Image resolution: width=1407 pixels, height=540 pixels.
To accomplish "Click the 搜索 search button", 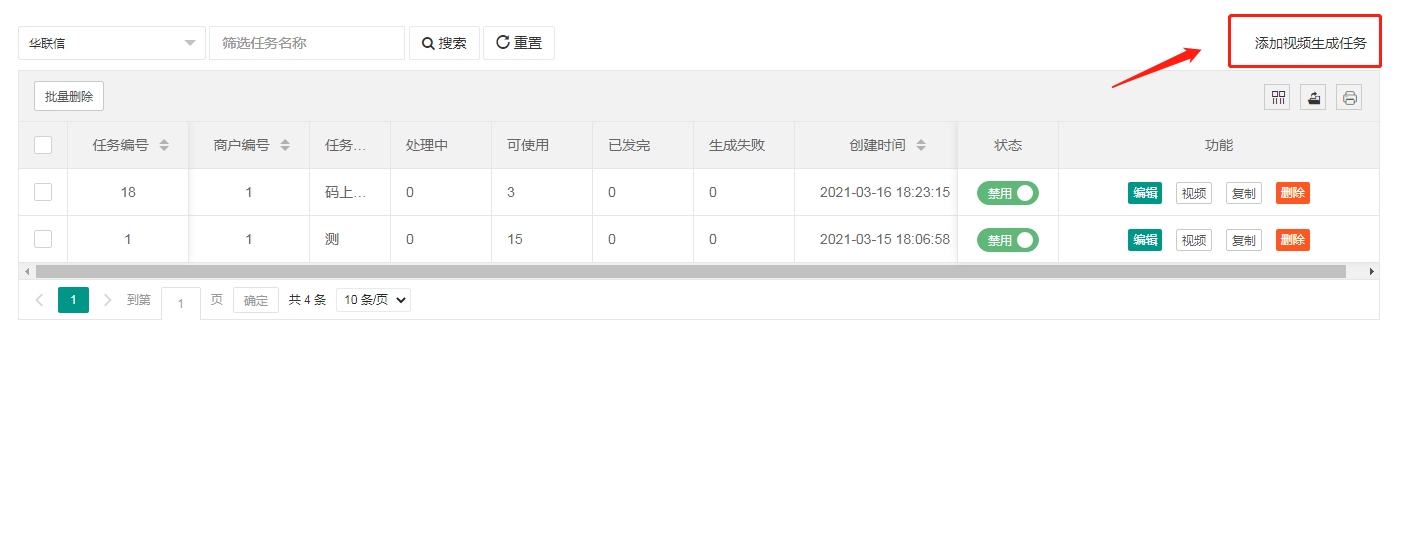I will pyautogui.click(x=444, y=43).
